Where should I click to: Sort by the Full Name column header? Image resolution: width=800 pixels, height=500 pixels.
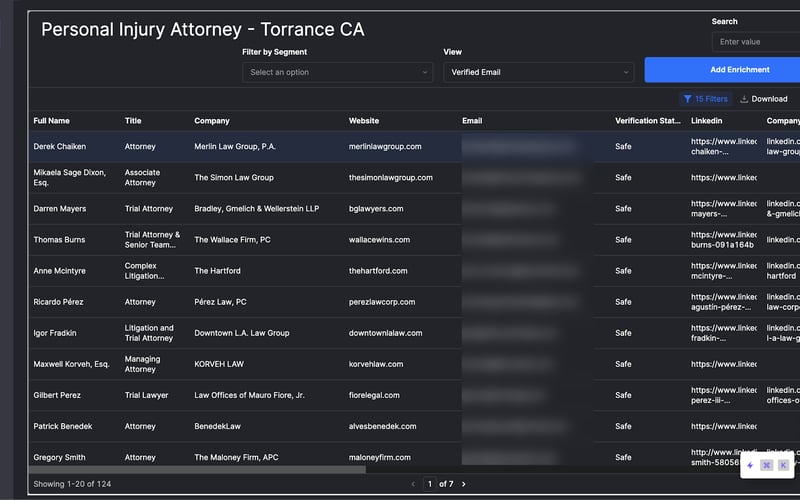(51, 121)
